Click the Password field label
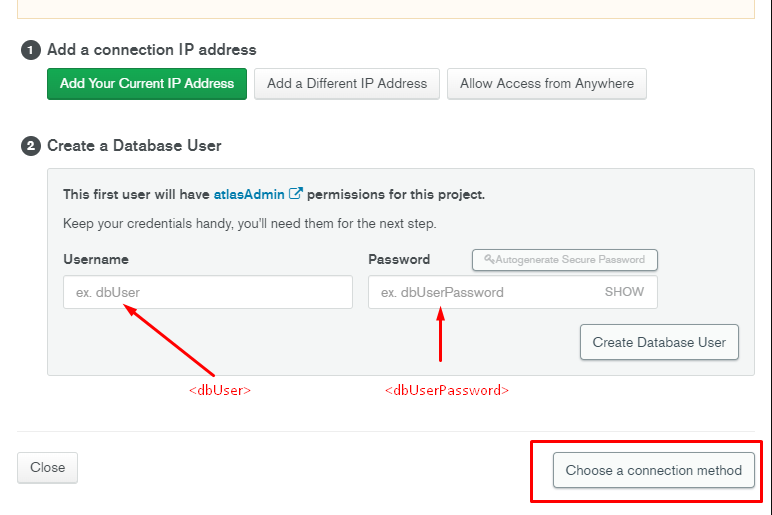772x515 pixels. point(399,259)
